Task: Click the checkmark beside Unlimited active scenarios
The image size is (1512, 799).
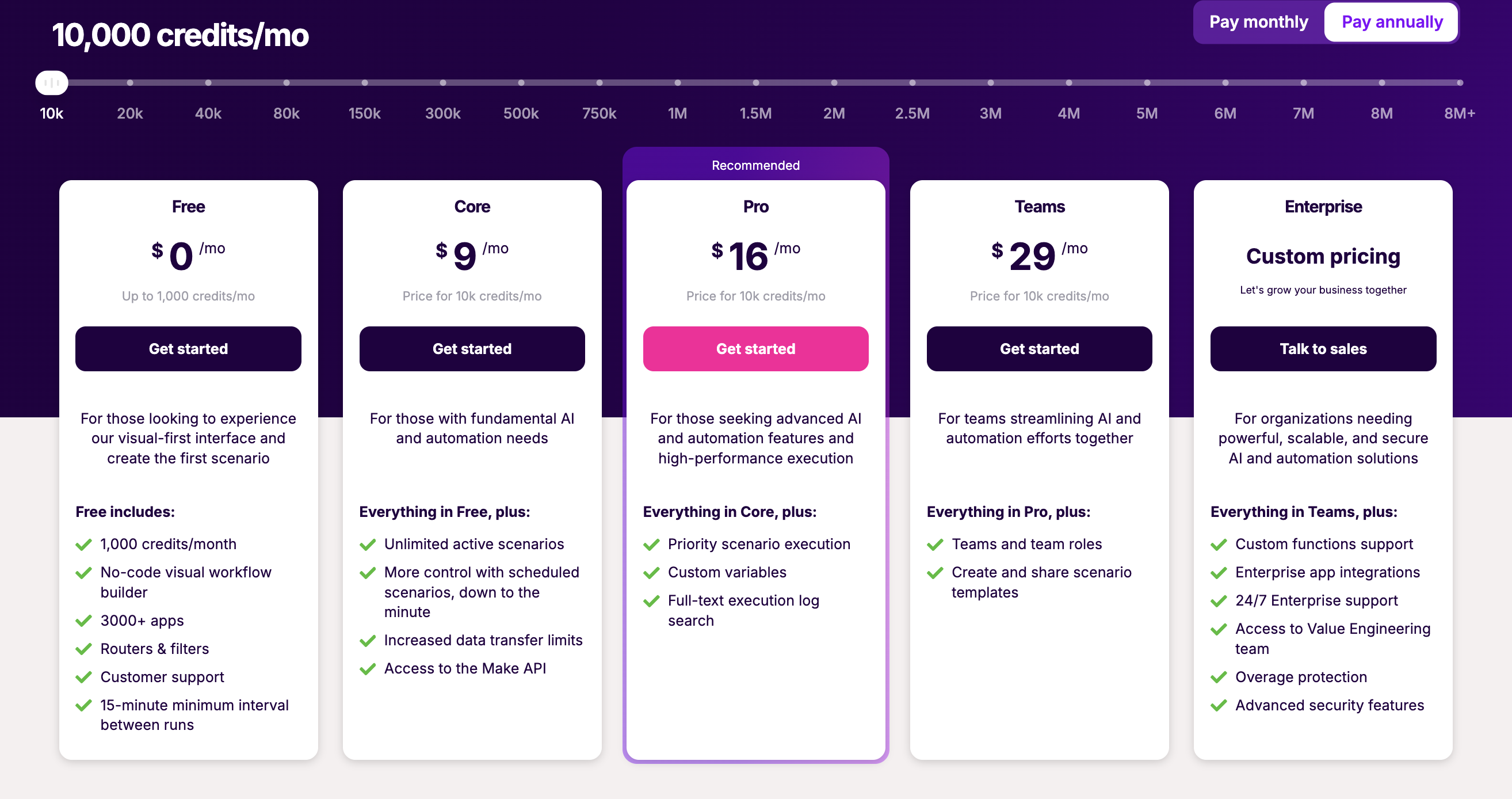Action: pos(368,544)
